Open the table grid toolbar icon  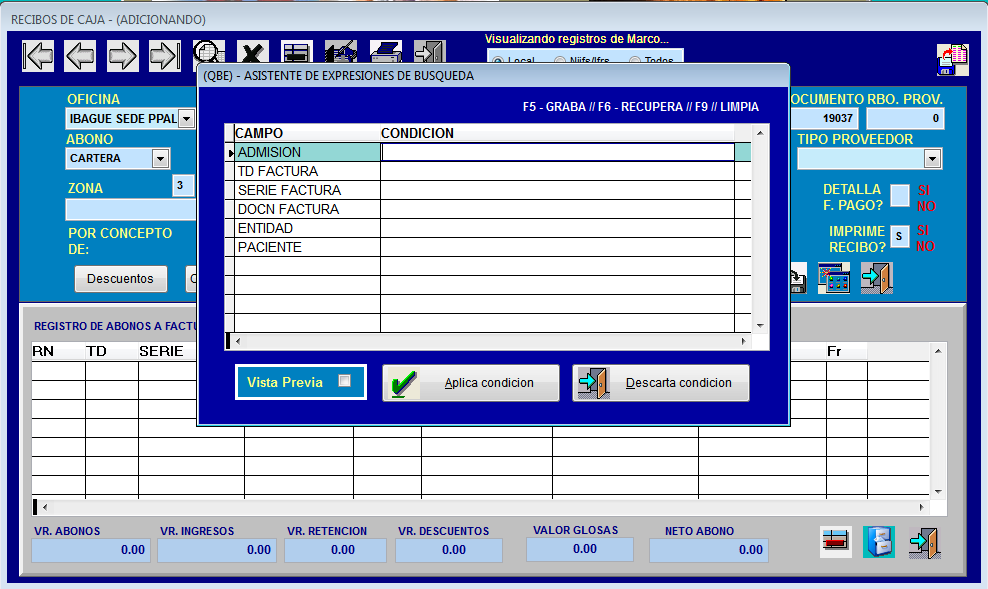tap(296, 52)
